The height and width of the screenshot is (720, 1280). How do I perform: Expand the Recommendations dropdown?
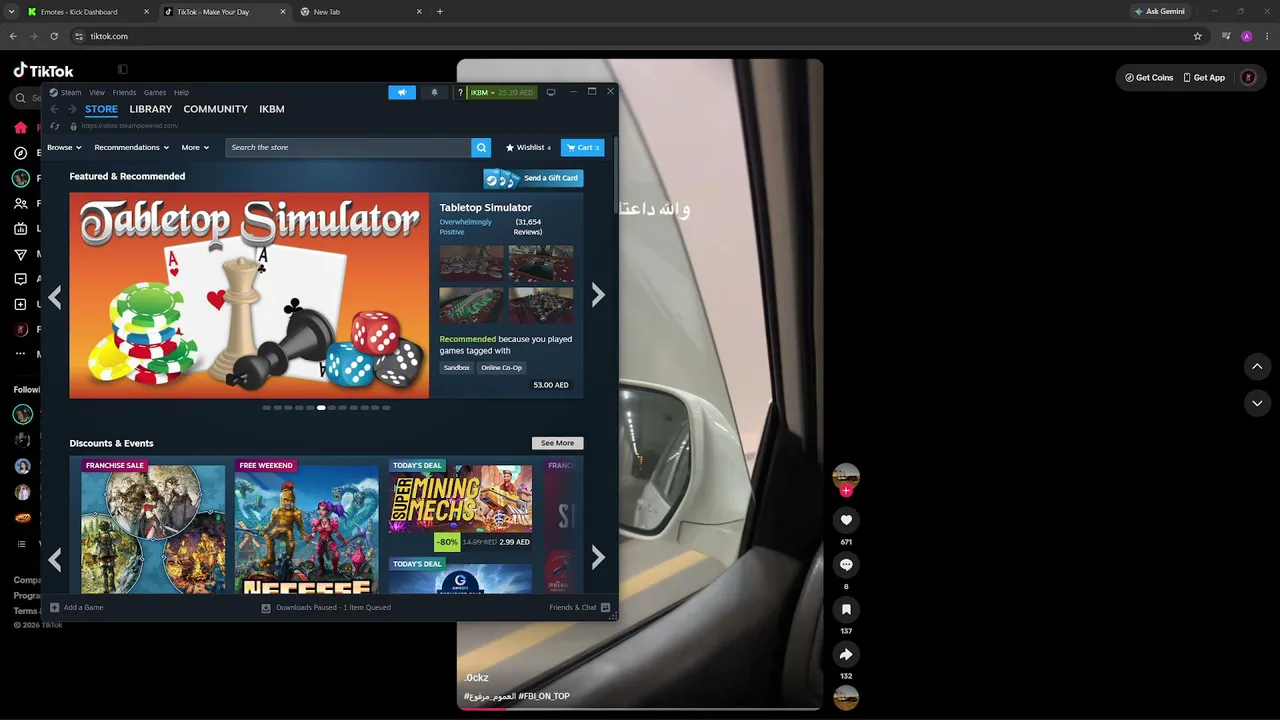click(133, 147)
